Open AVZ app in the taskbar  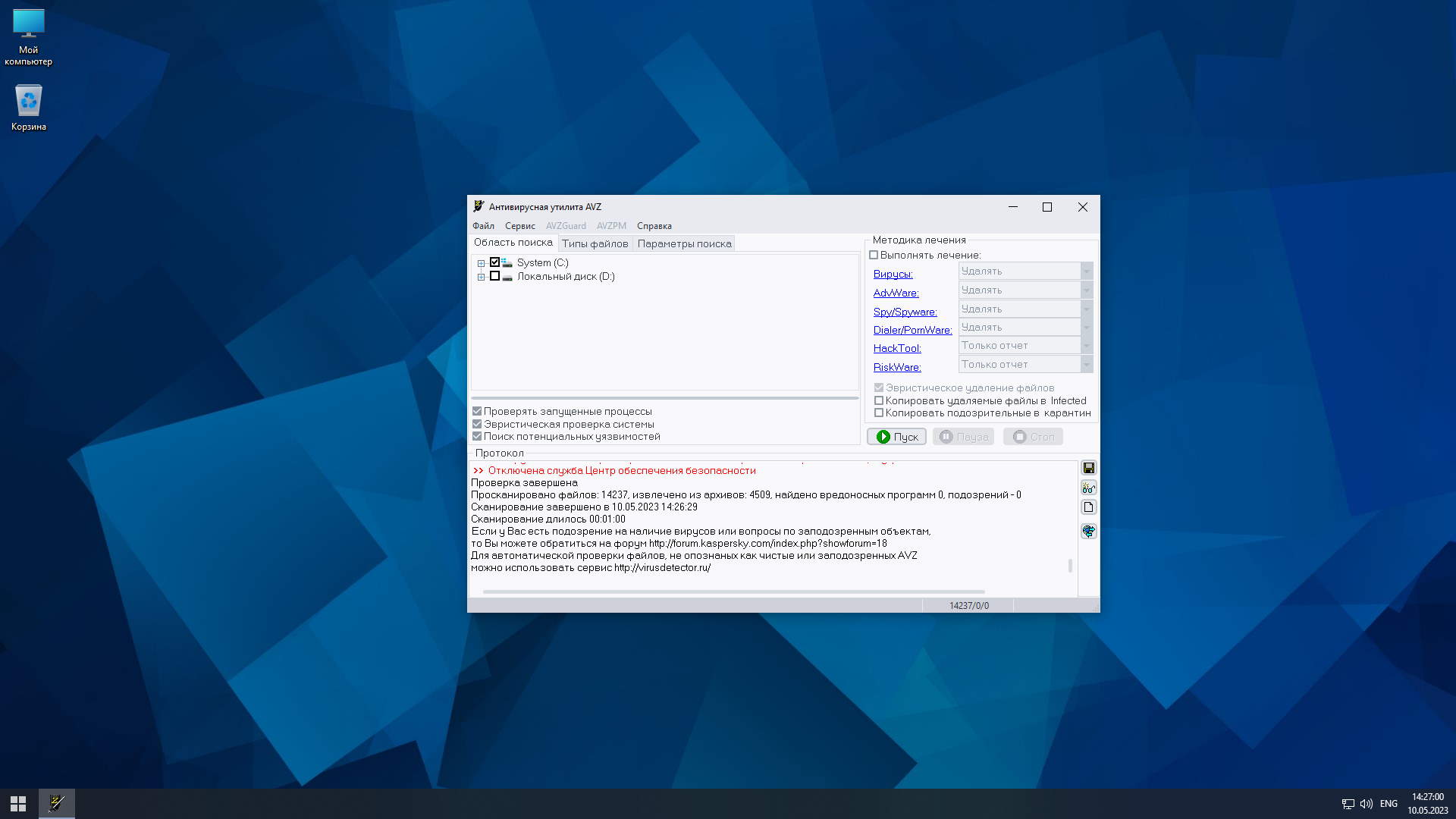[x=57, y=803]
